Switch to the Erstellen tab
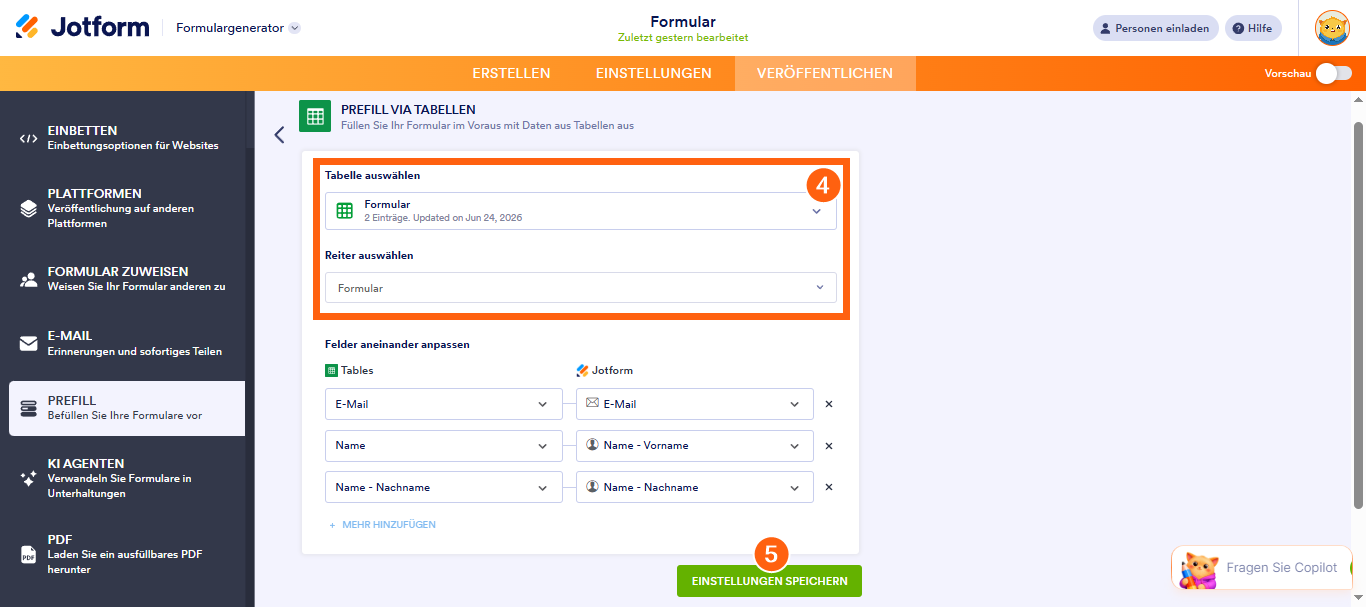Screen dimensions: 1366x607 click(511, 73)
